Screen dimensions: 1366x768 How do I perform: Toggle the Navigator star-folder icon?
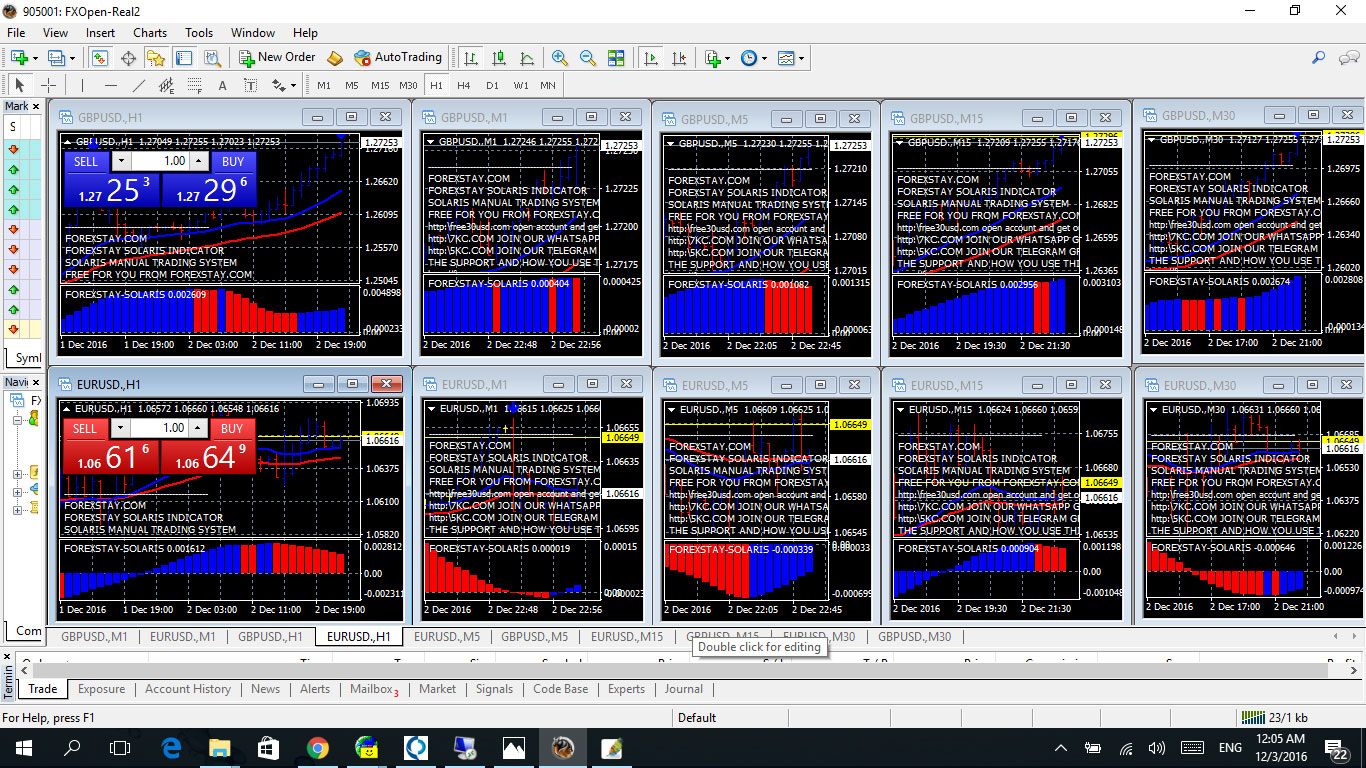(156, 58)
